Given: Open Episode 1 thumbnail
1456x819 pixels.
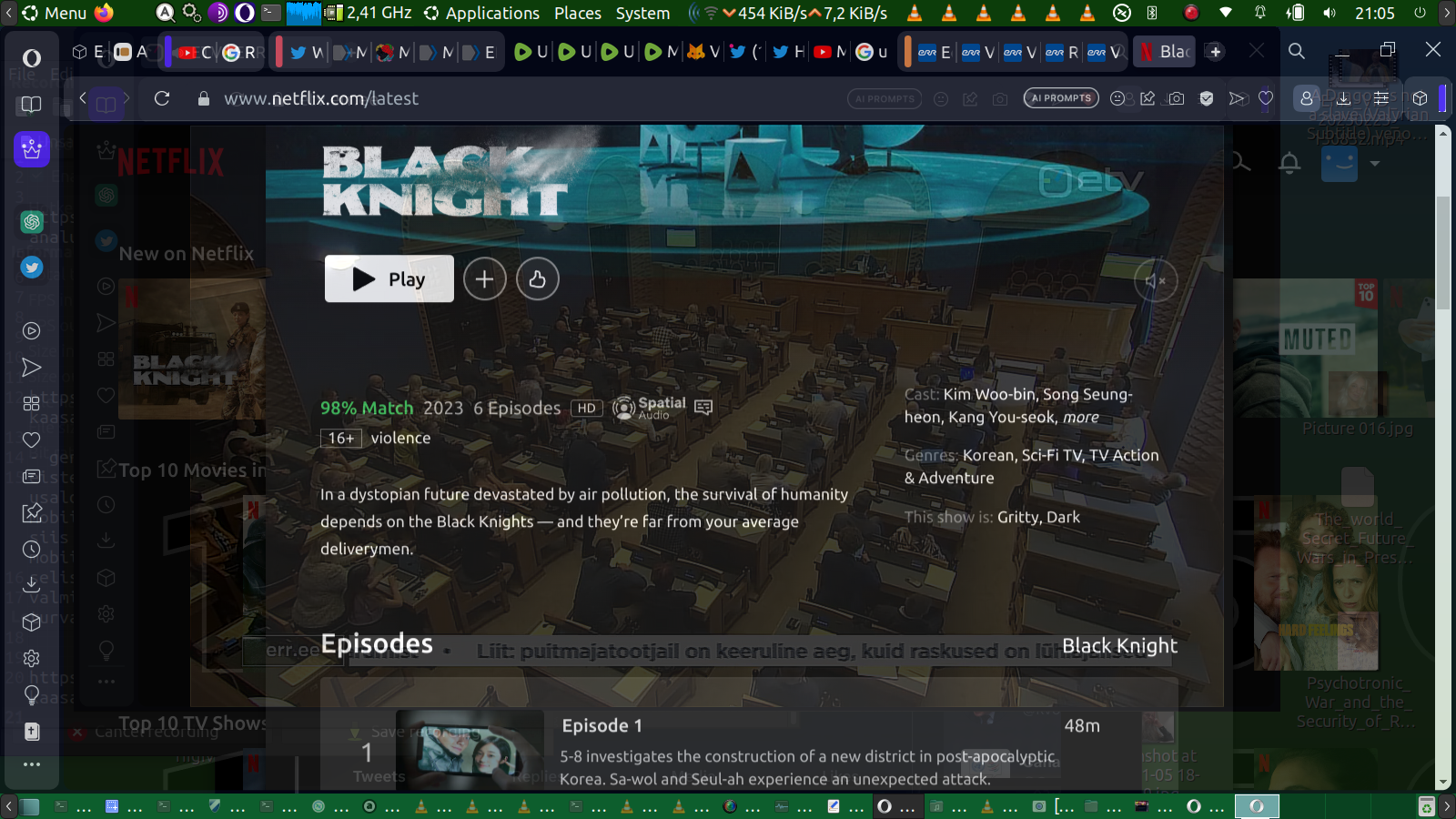Looking at the screenshot, I should tap(469, 752).
